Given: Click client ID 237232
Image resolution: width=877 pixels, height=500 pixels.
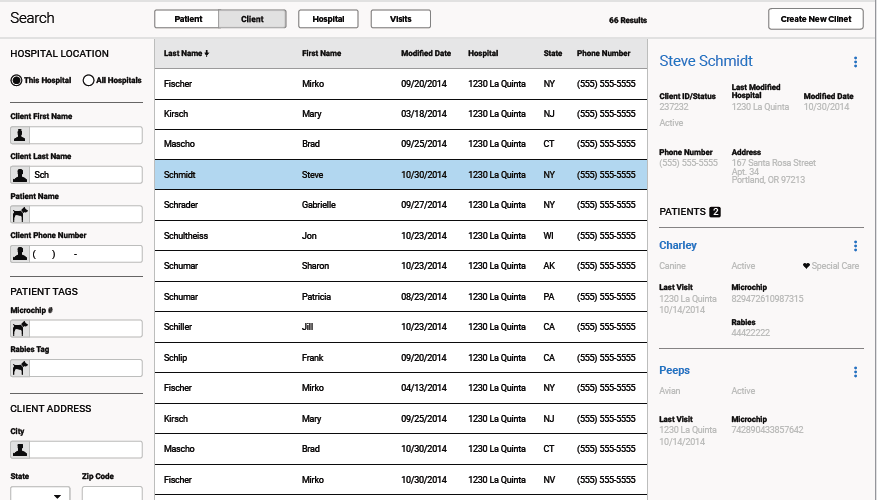Looking at the screenshot, I should tap(673, 107).
